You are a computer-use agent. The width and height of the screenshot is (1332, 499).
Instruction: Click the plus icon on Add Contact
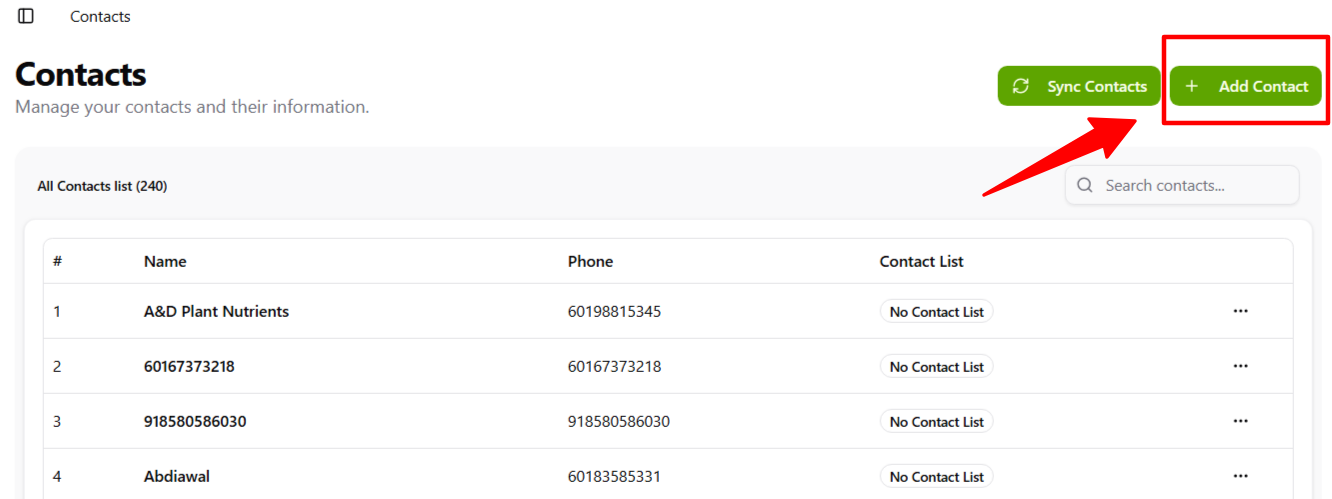1191,86
